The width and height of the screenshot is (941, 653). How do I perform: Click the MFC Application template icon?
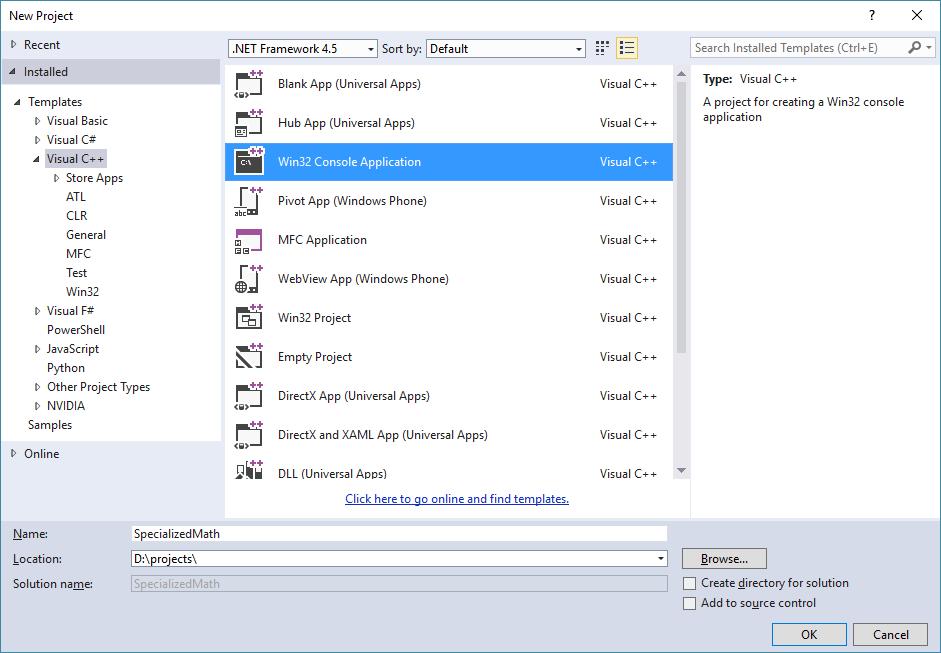click(x=248, y=240)
